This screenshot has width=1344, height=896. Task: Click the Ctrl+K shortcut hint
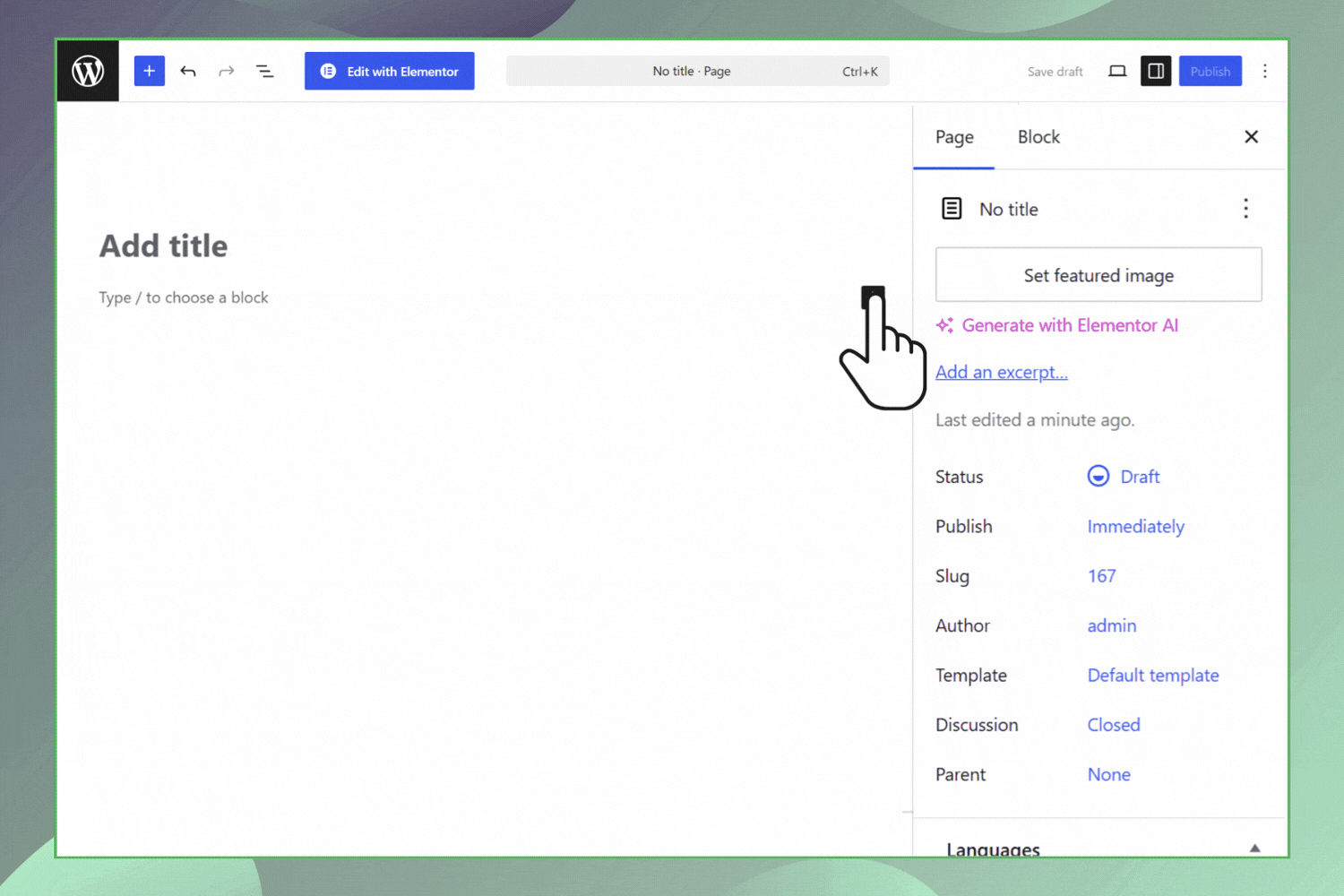860,72
